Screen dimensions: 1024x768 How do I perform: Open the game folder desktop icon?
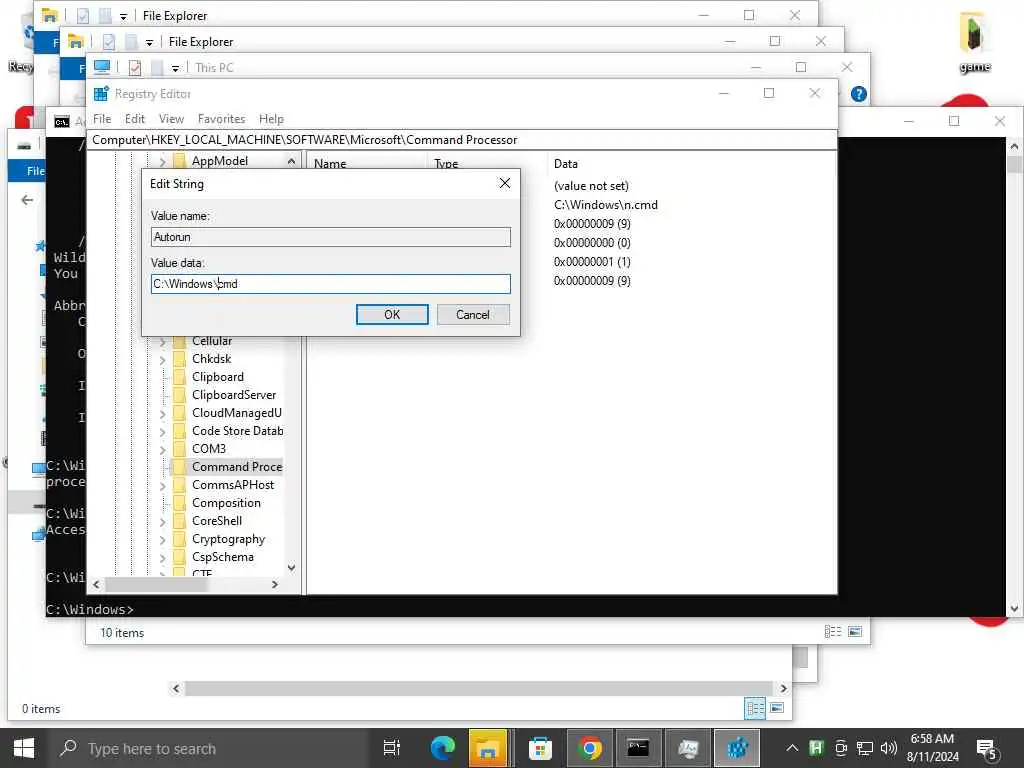pyautogui.click(x=974, y=41)
